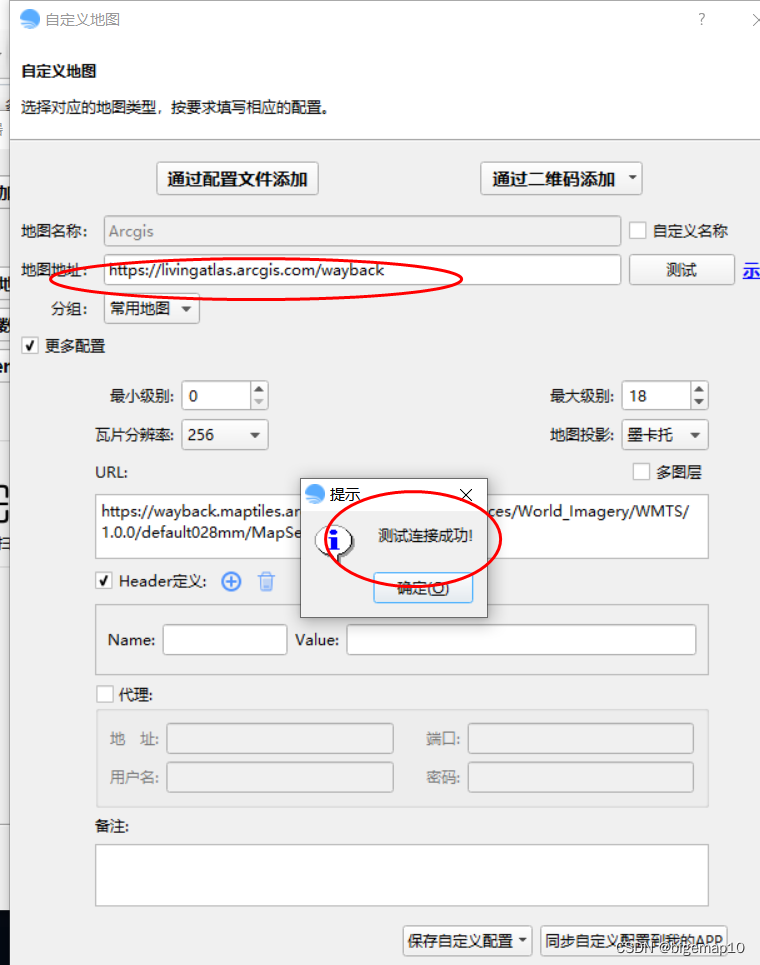
Task: Click the 地图地址 URL field
Action: pos(362,270)
